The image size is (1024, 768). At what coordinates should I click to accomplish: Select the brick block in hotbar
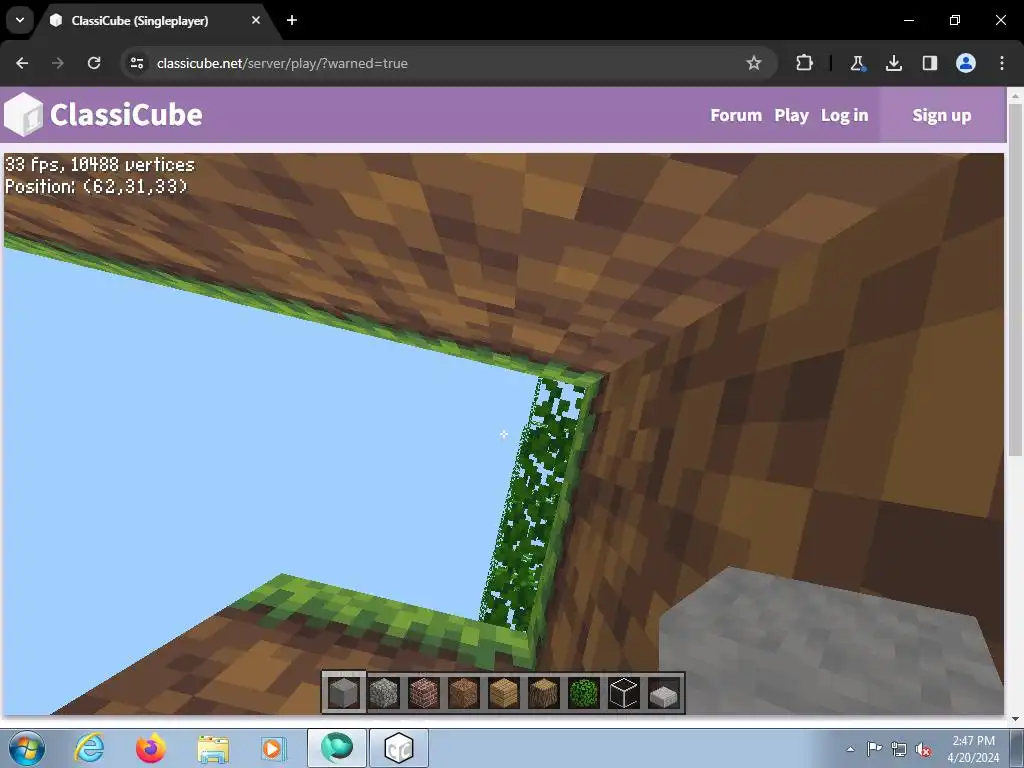click(x=424, y=693)
